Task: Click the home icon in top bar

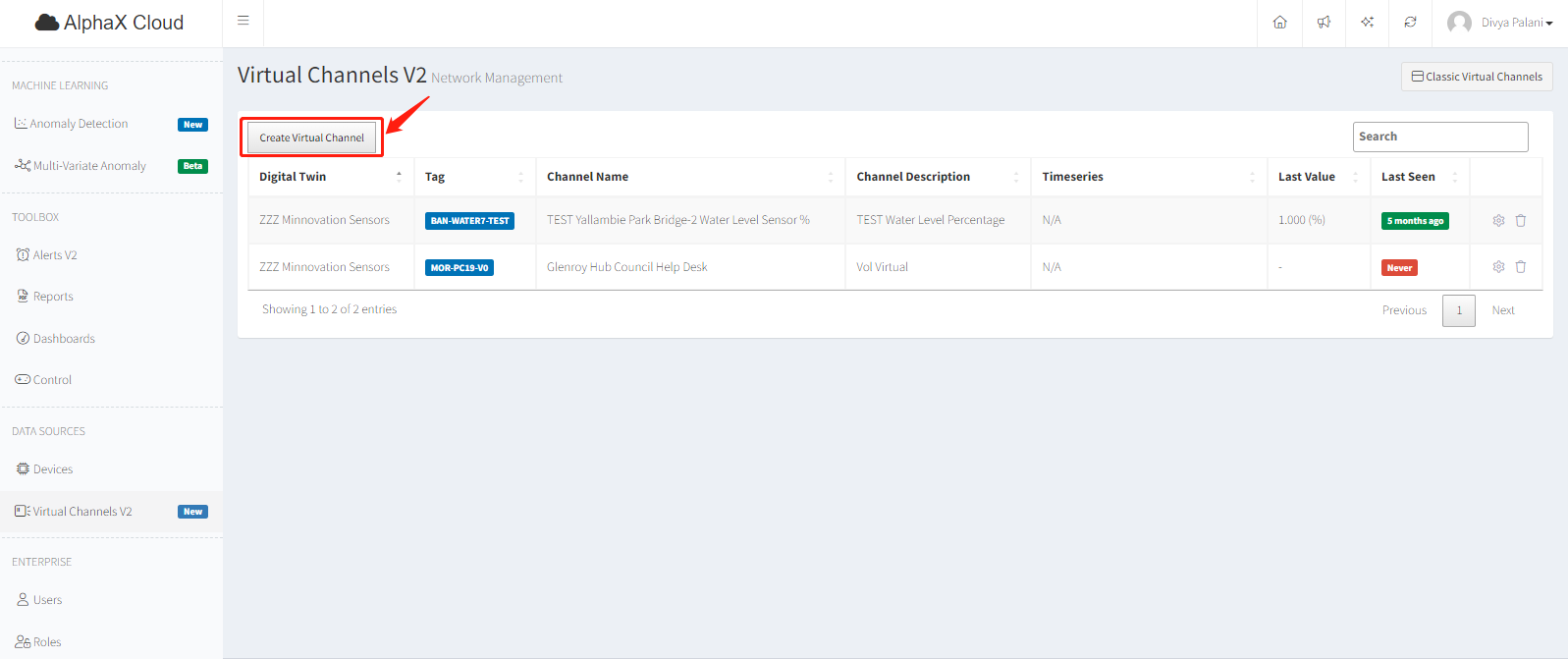Action: click(1279, 23)
